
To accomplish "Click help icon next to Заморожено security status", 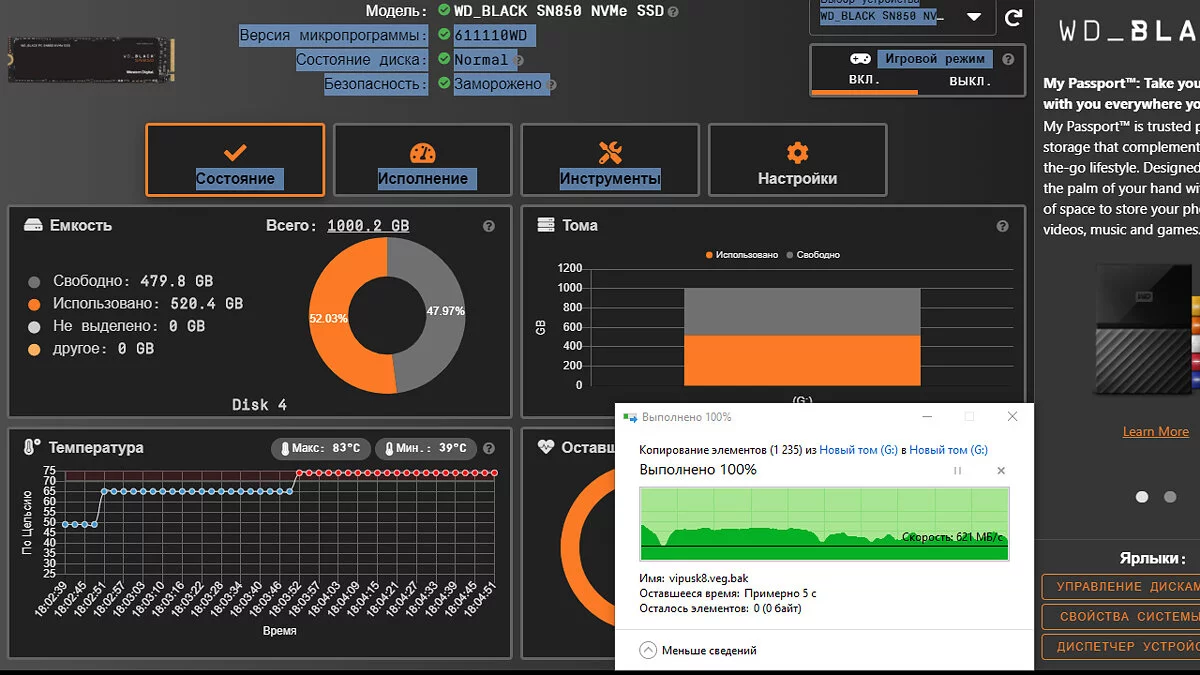I will tap(551, 85).
